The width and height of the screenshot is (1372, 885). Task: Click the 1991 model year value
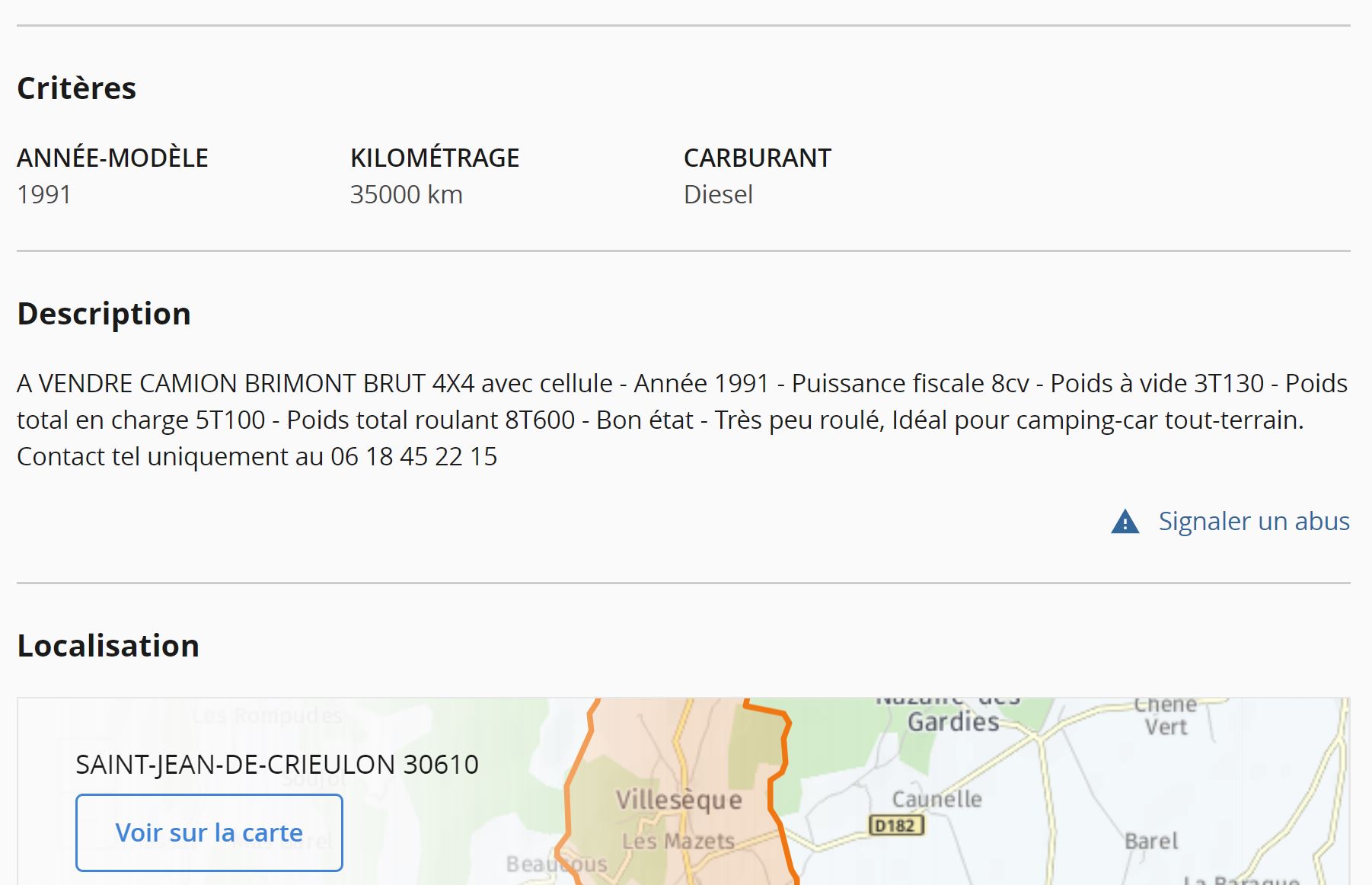click(x=44, y=195)
